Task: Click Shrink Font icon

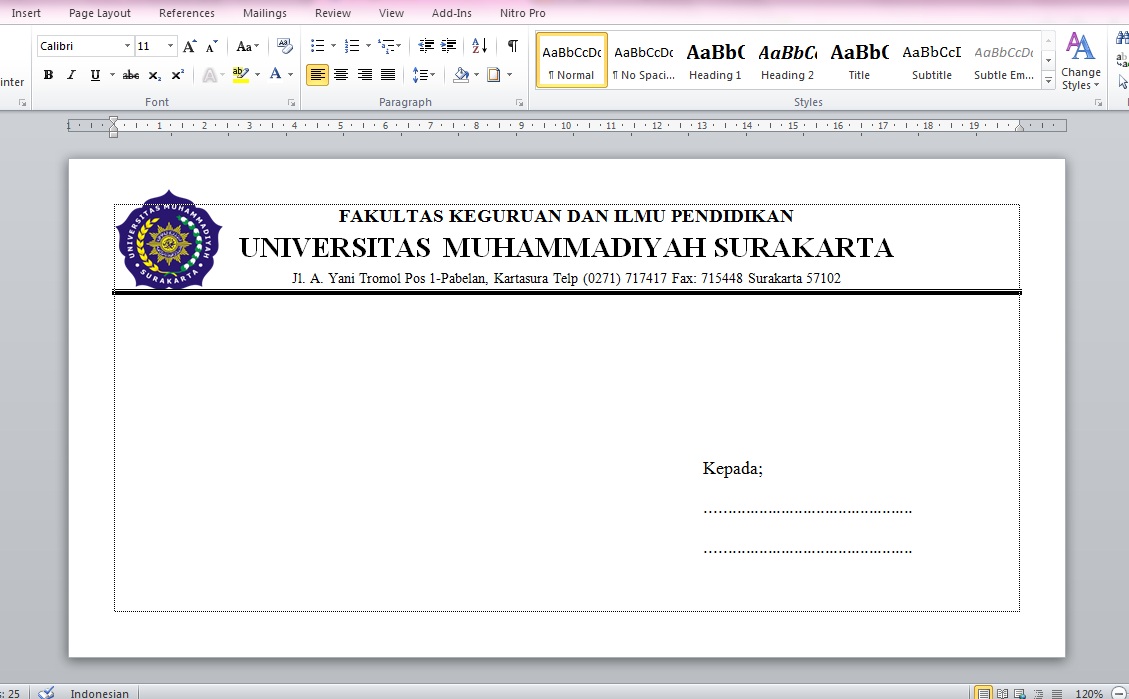Action: [x=211, y=46]
